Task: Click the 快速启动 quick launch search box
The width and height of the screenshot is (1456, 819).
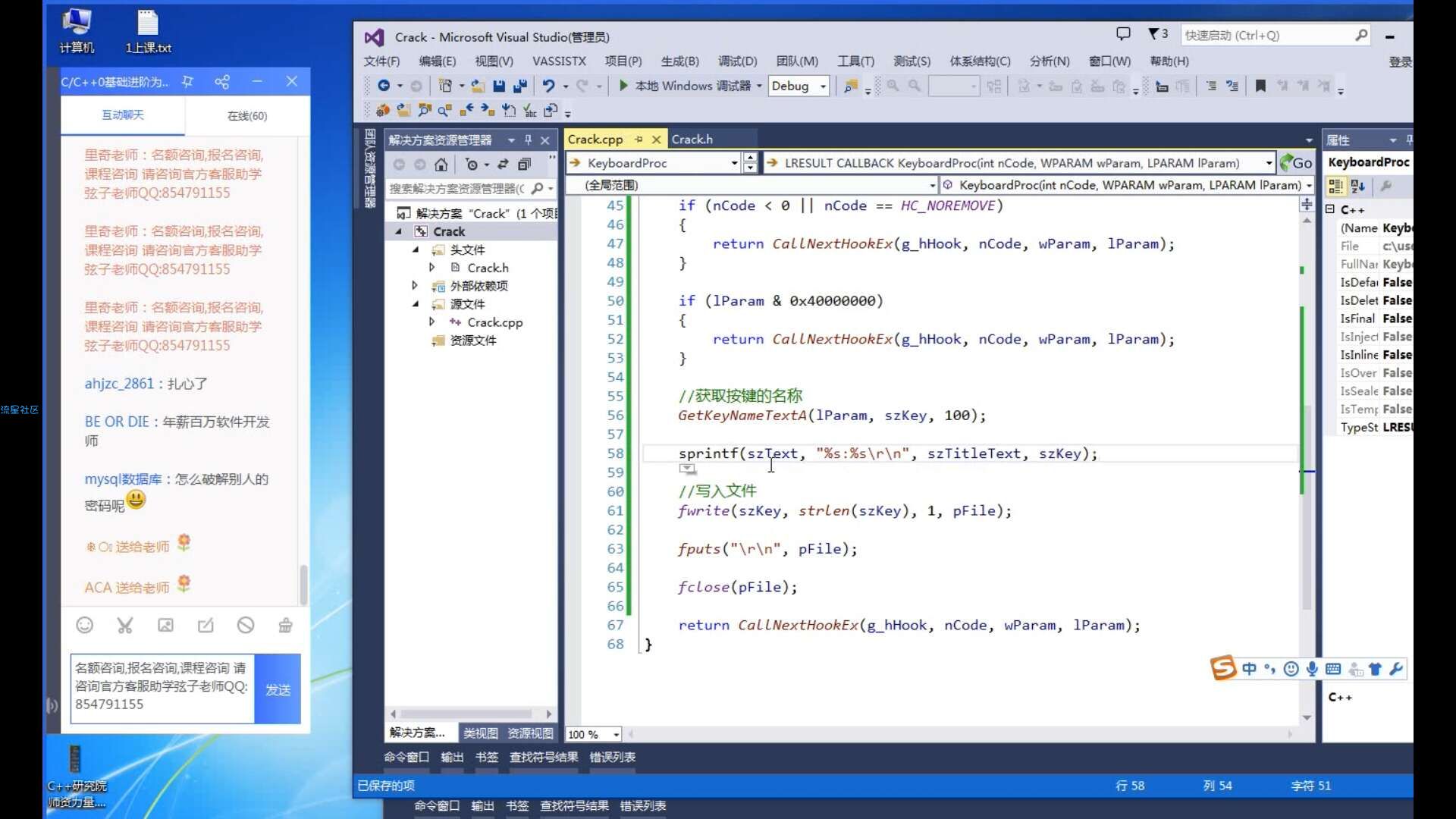Action: point(1276,35)
